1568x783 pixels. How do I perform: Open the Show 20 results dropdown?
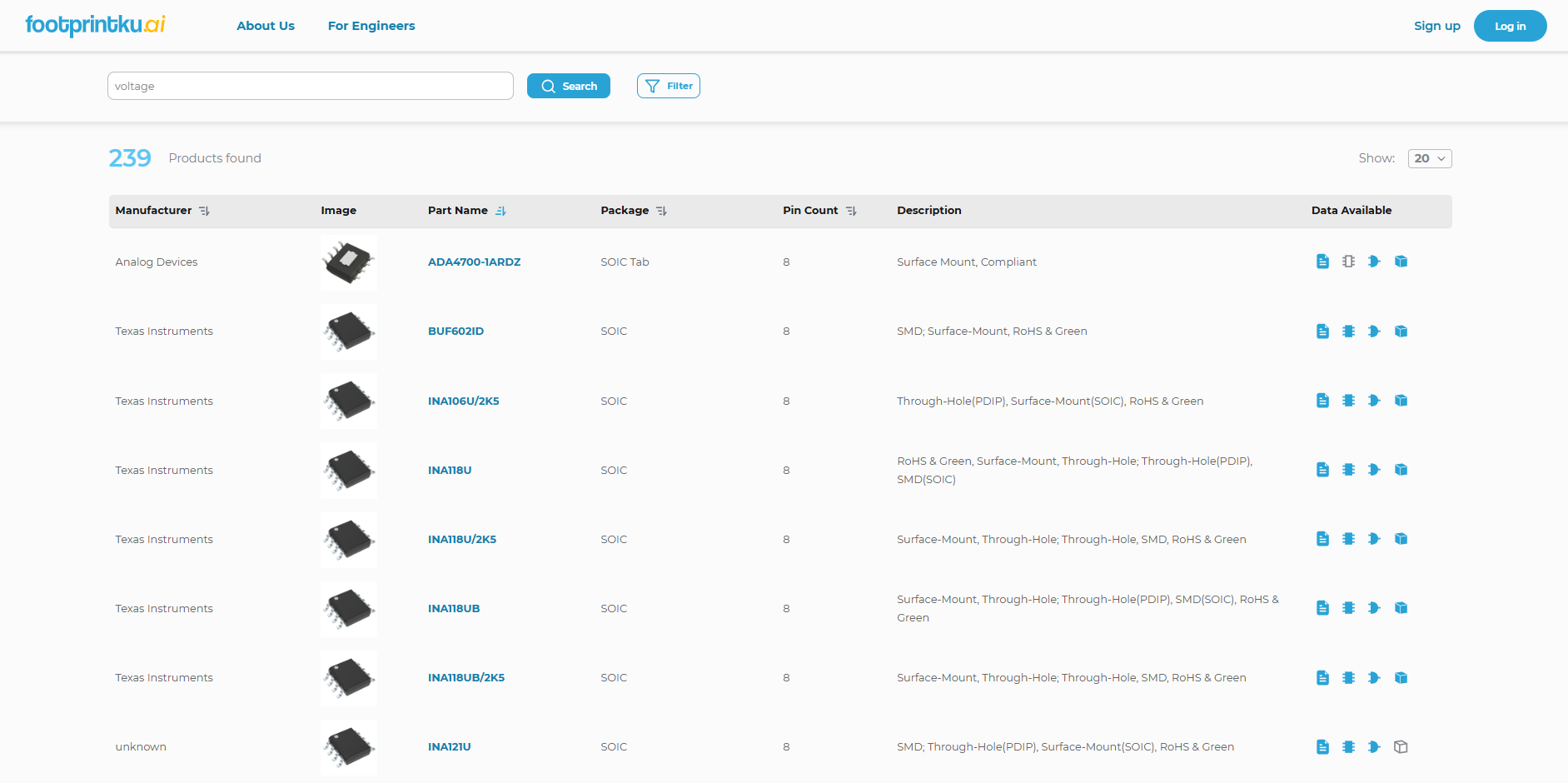click(1430, 158)
